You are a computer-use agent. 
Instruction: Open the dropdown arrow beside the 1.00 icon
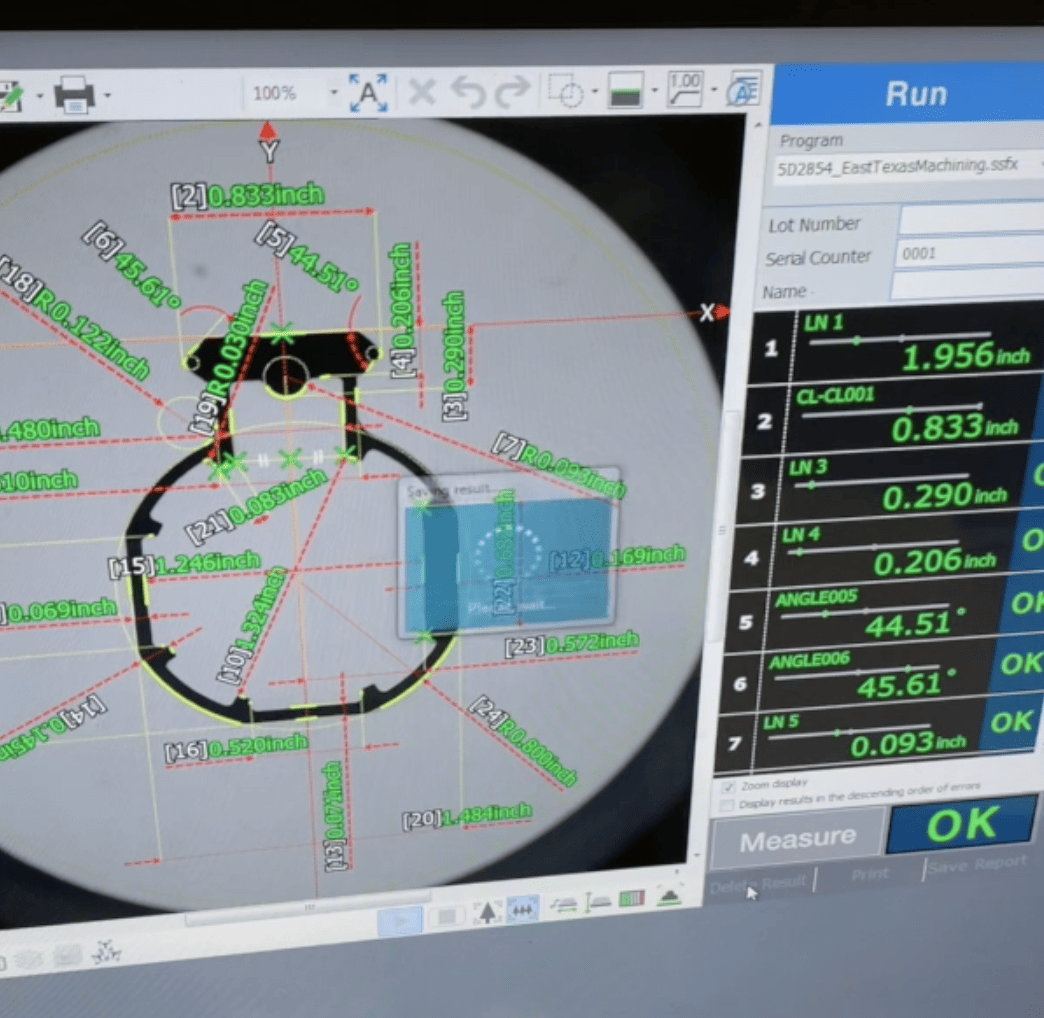[x=714, y=89]
